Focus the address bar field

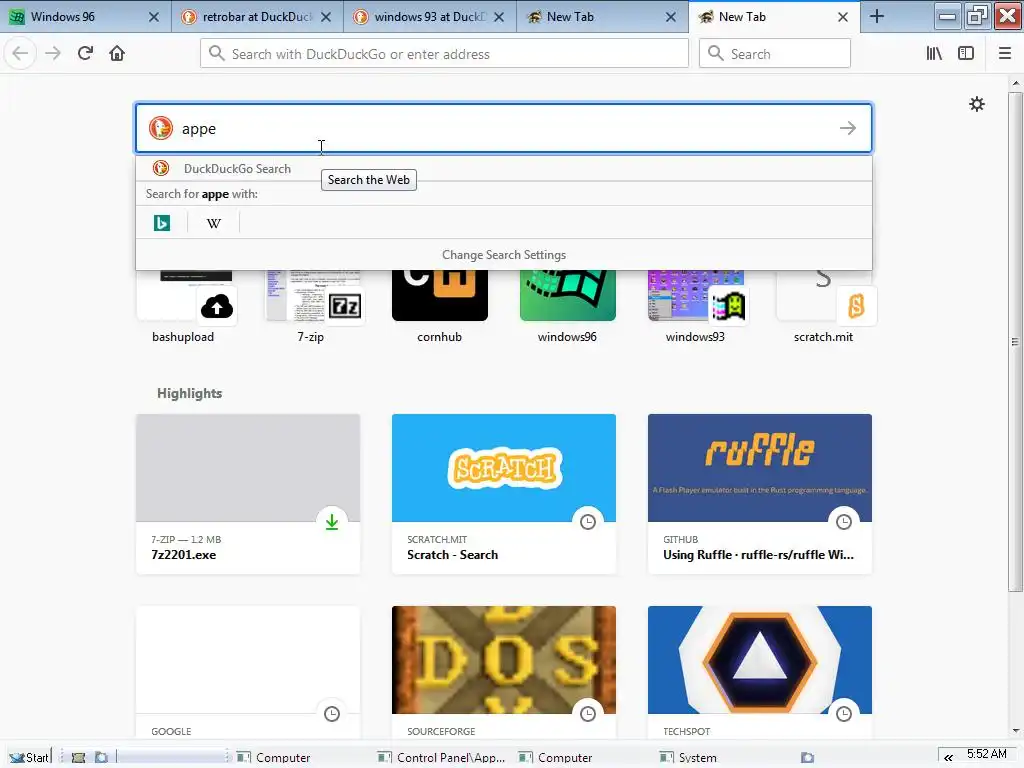pyautogui.click(x=444, y=54)
